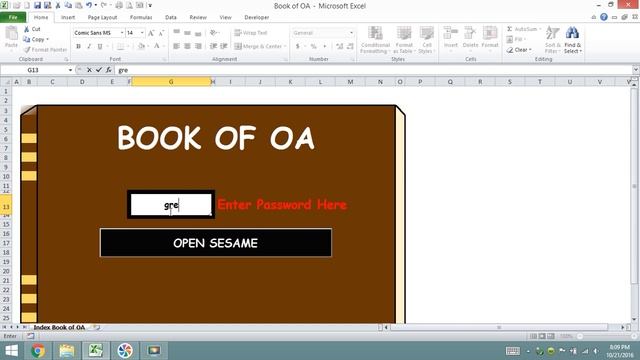640x360 pixels.
Task: Switch to Page Layout view in status bar
Action: click(x=542, y=336)
